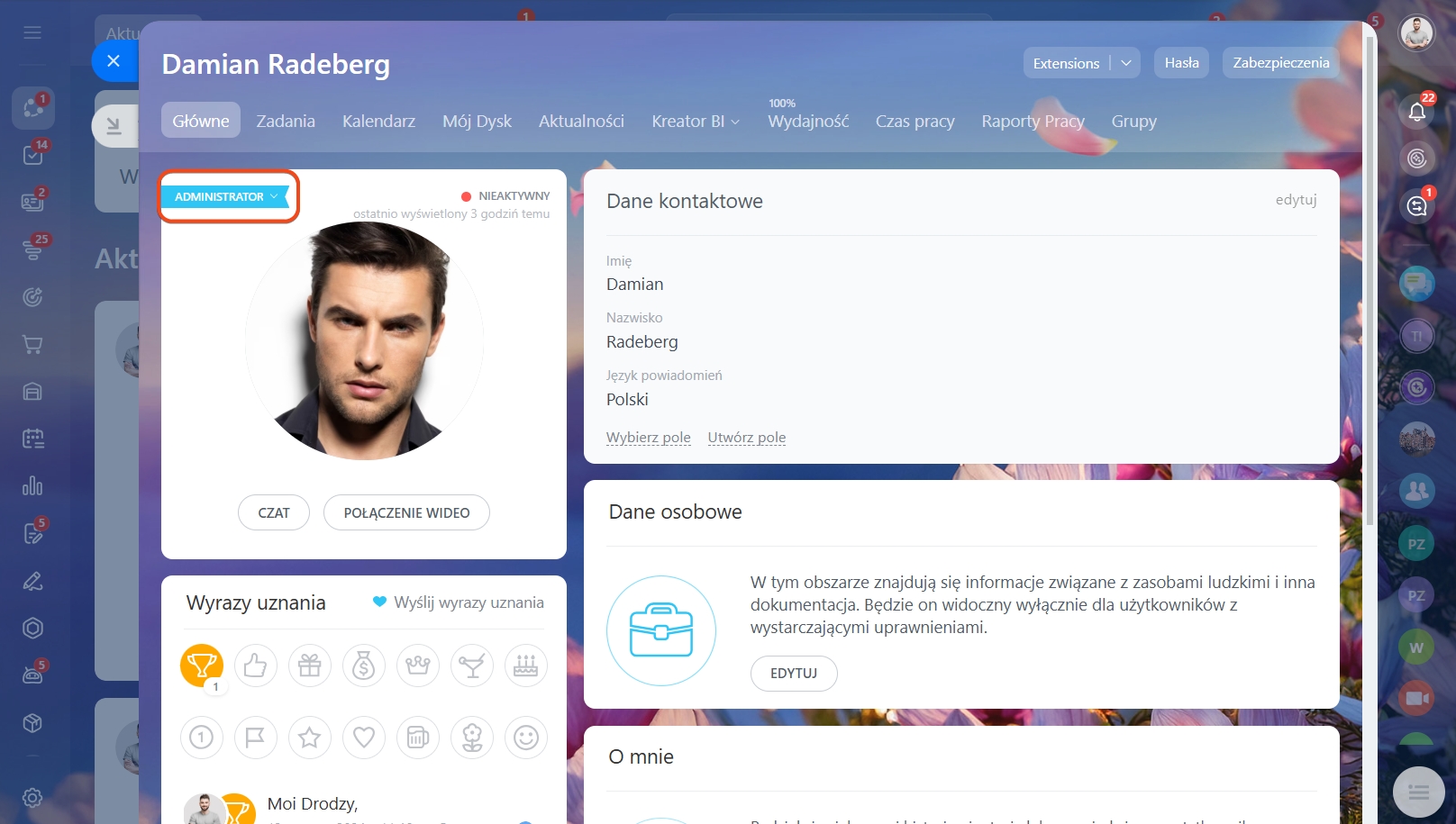Screen dimensions: 1456x824
Task: Open the green PZ chat avatar
Action: [x=1416, y=544]
